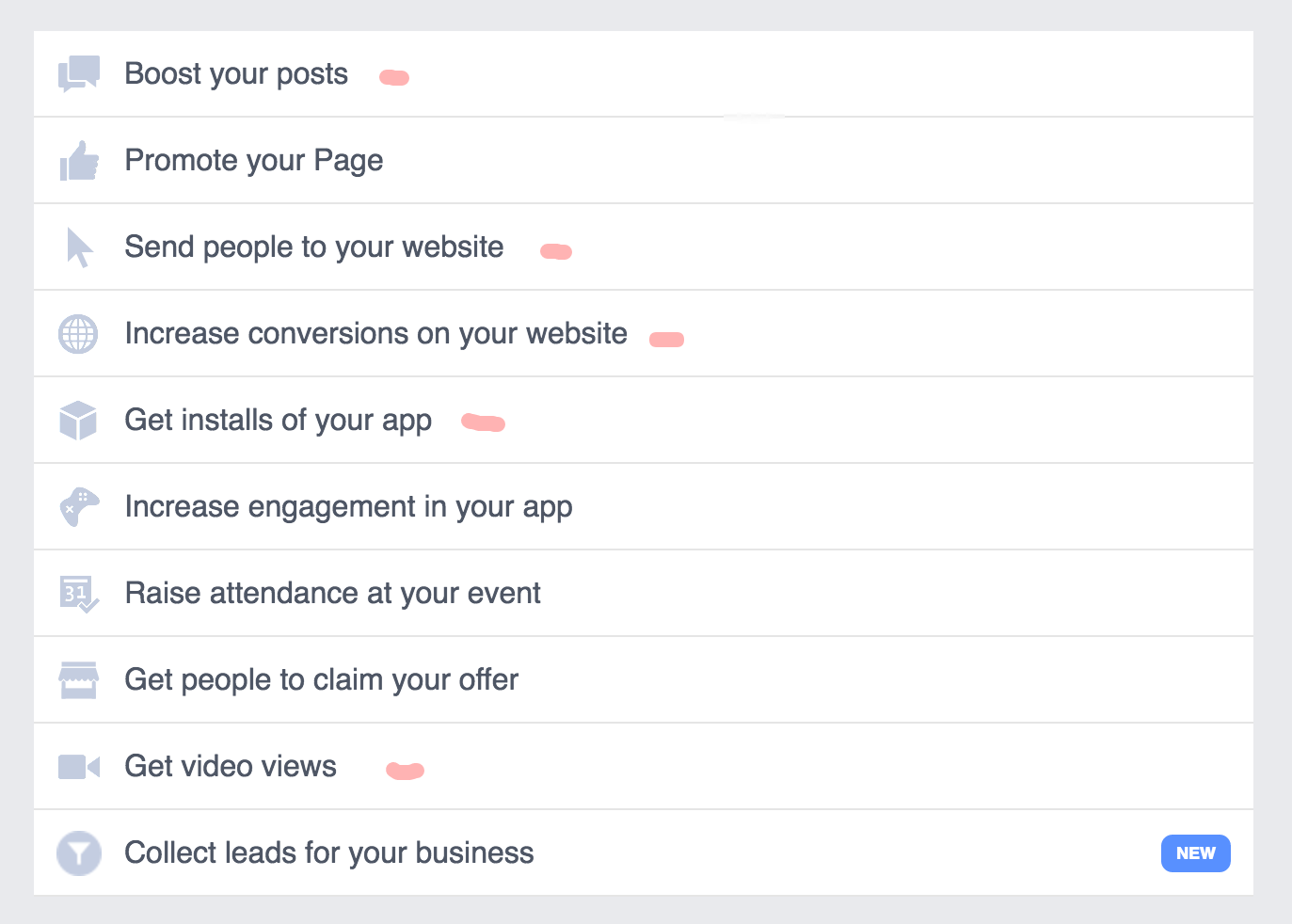This screenshot has width=1292, height=924.
Task: Select Get video views objective
Action: pos(644,767)
